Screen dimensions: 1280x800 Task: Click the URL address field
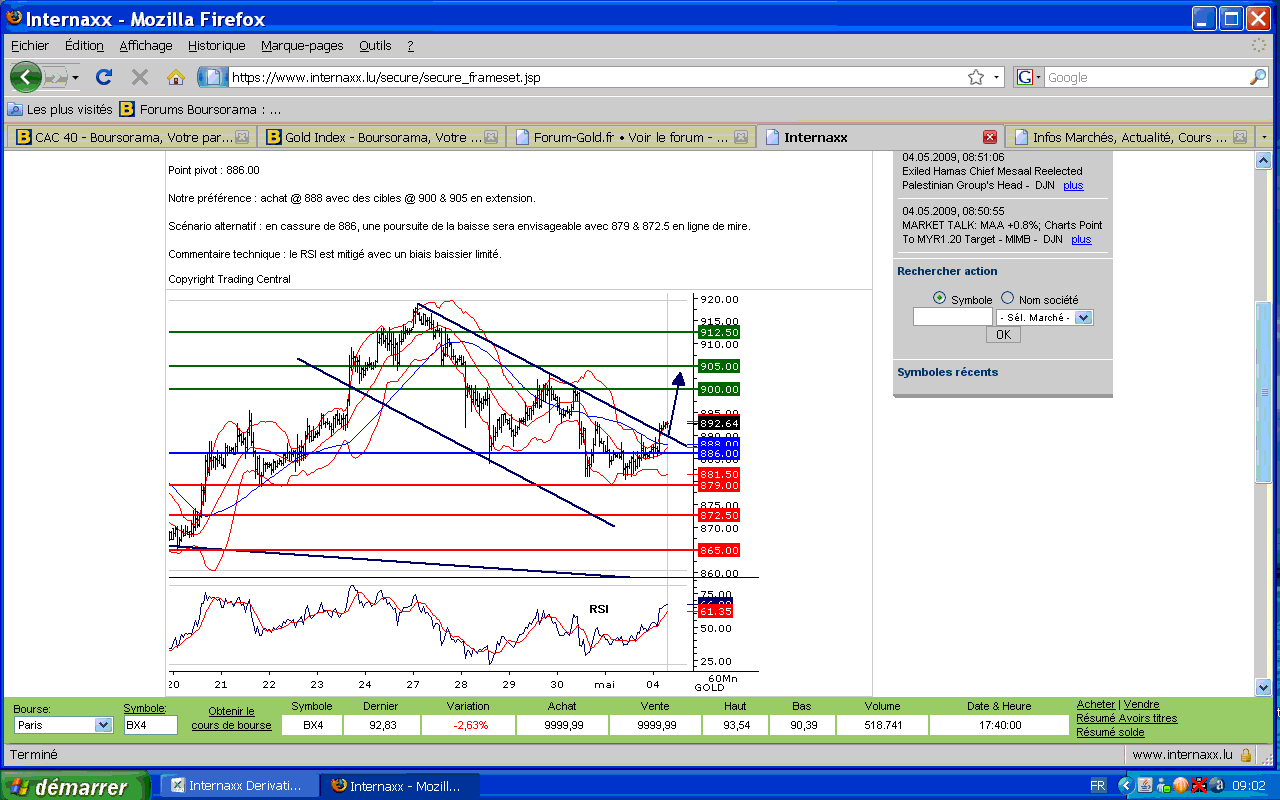pos(597,77)
